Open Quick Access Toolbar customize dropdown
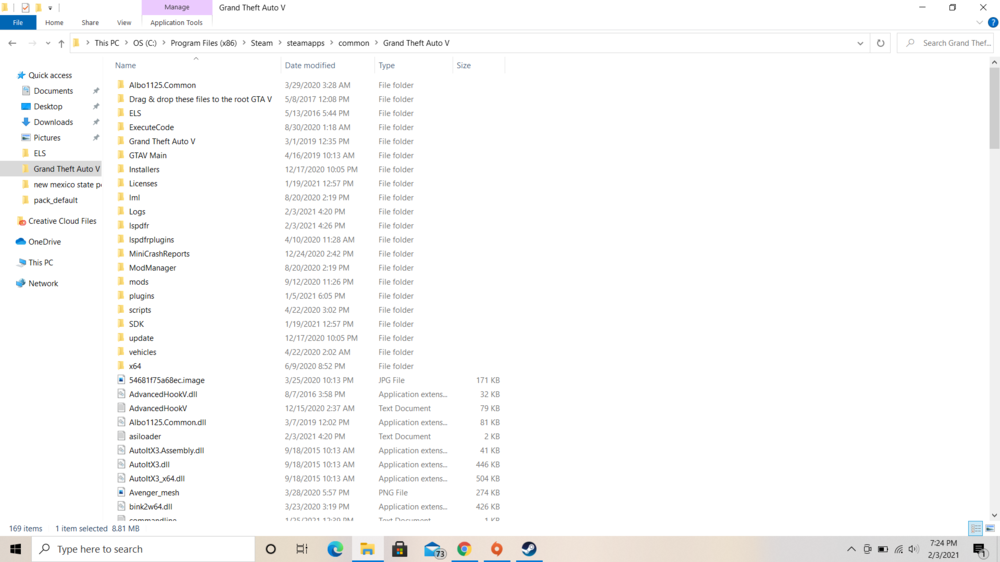1000x562 pixels. pyautogui.click(x=50, y=8)
